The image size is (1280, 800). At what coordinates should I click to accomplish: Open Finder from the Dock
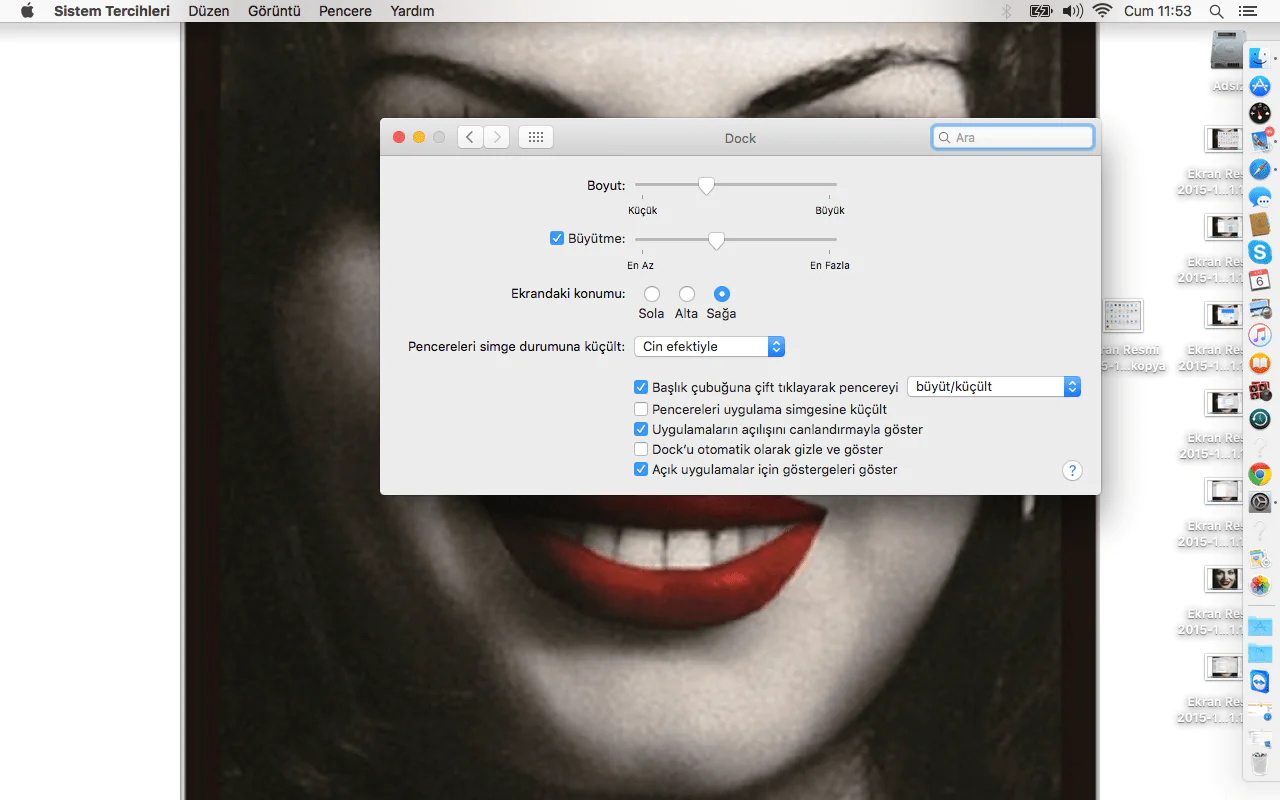point(1259,59)
